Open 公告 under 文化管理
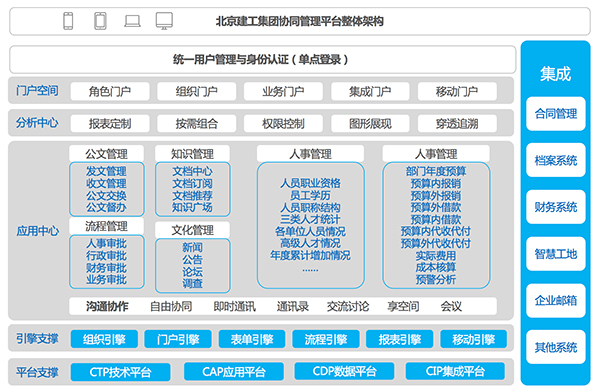Viewport: 600px width, 392px height. pos(192,260)
